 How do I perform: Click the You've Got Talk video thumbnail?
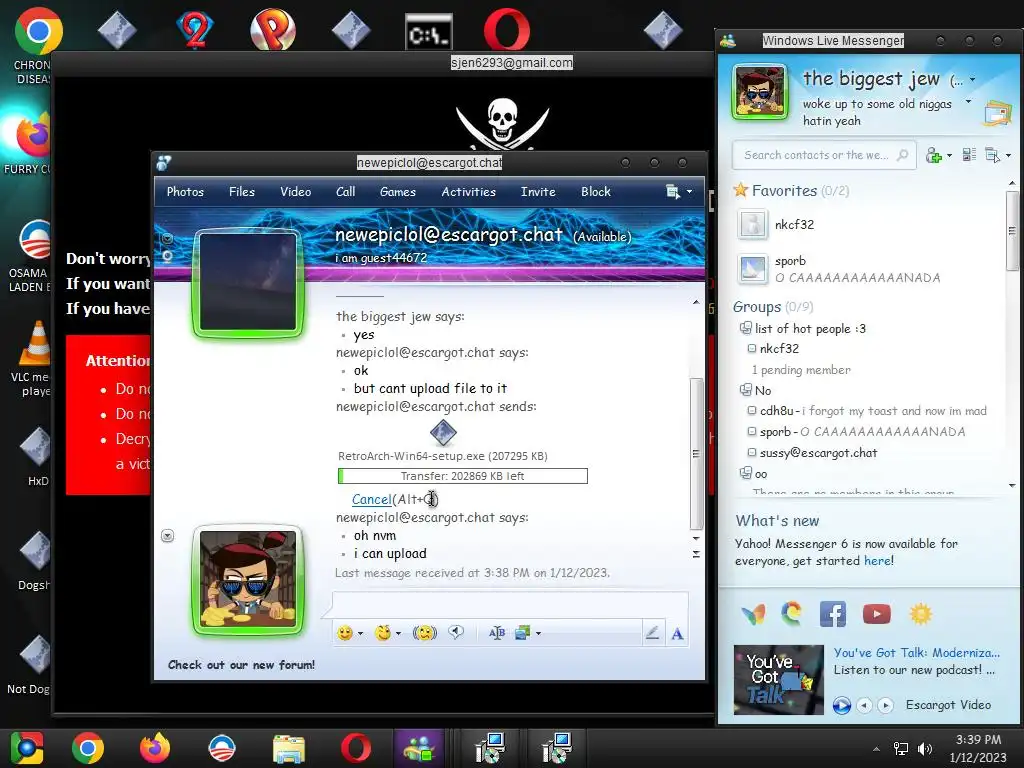[778, 680]
